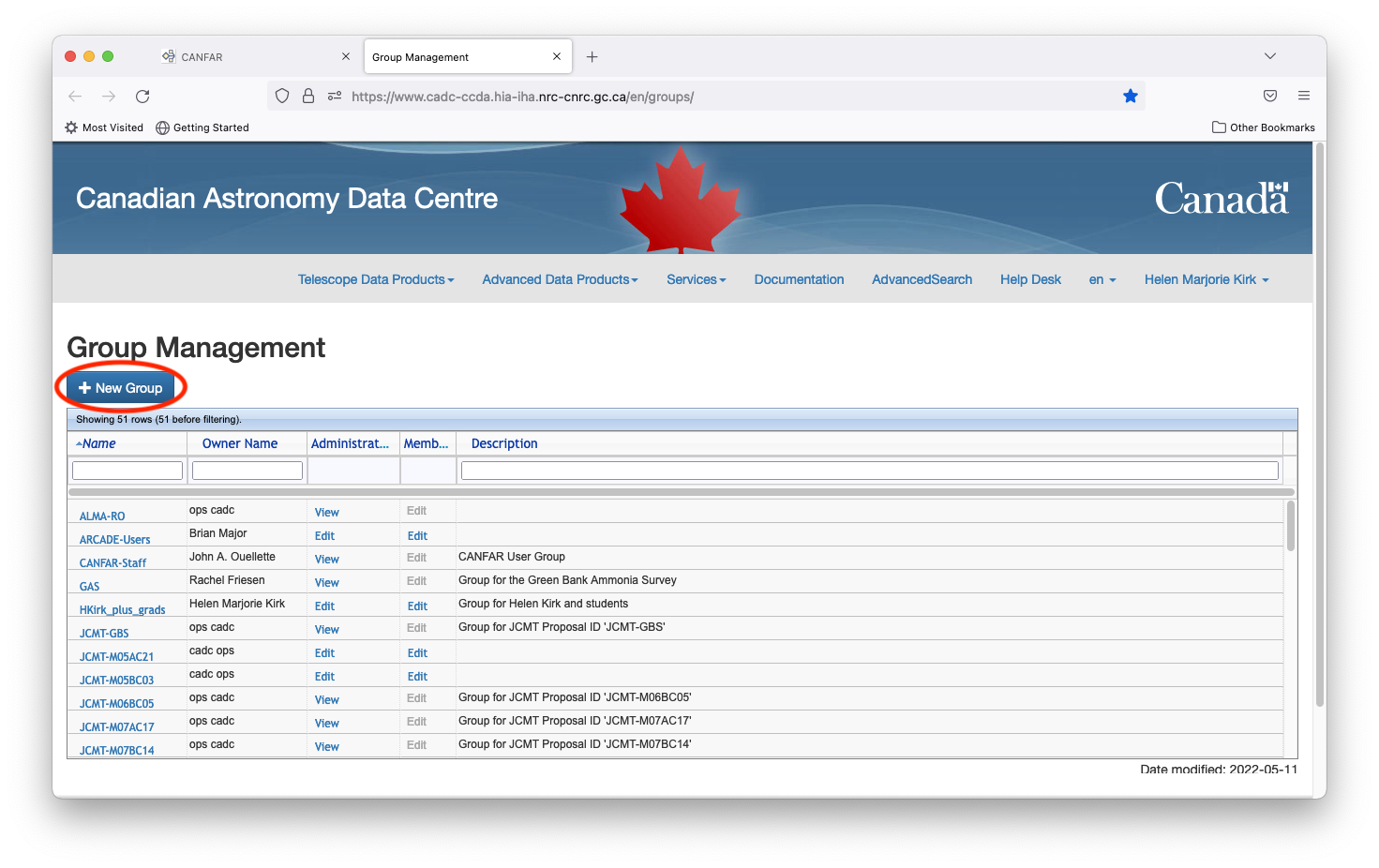This screenshot has height=868, width=1379.
Task: Edit members of ARCADE-Users group
Action: point(417,536)
